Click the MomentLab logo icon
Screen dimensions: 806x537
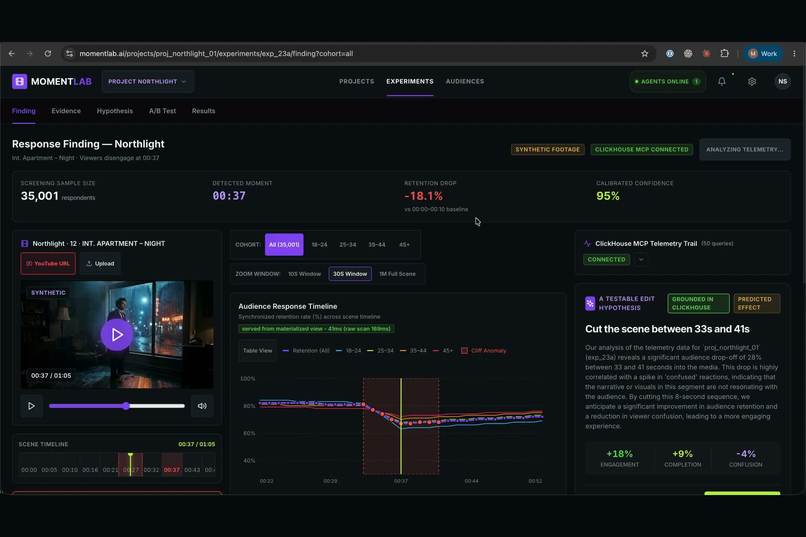[20, 81]
